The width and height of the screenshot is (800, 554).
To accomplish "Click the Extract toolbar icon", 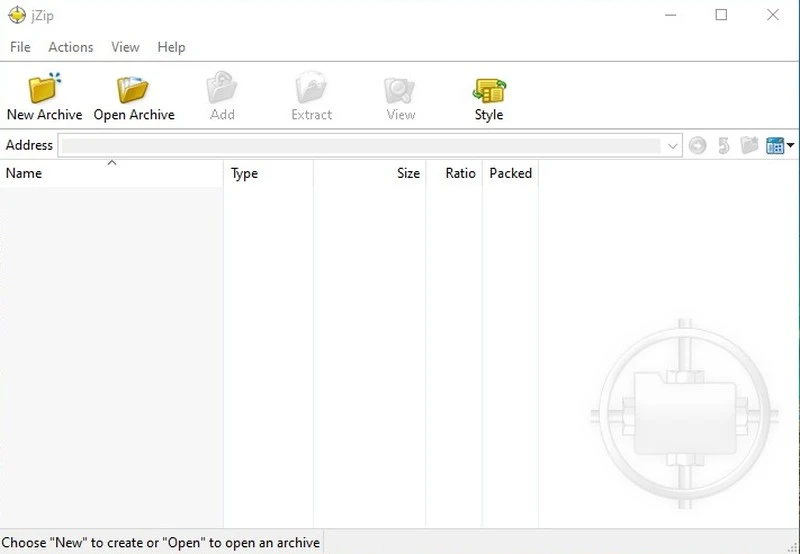I will point(311,90).
